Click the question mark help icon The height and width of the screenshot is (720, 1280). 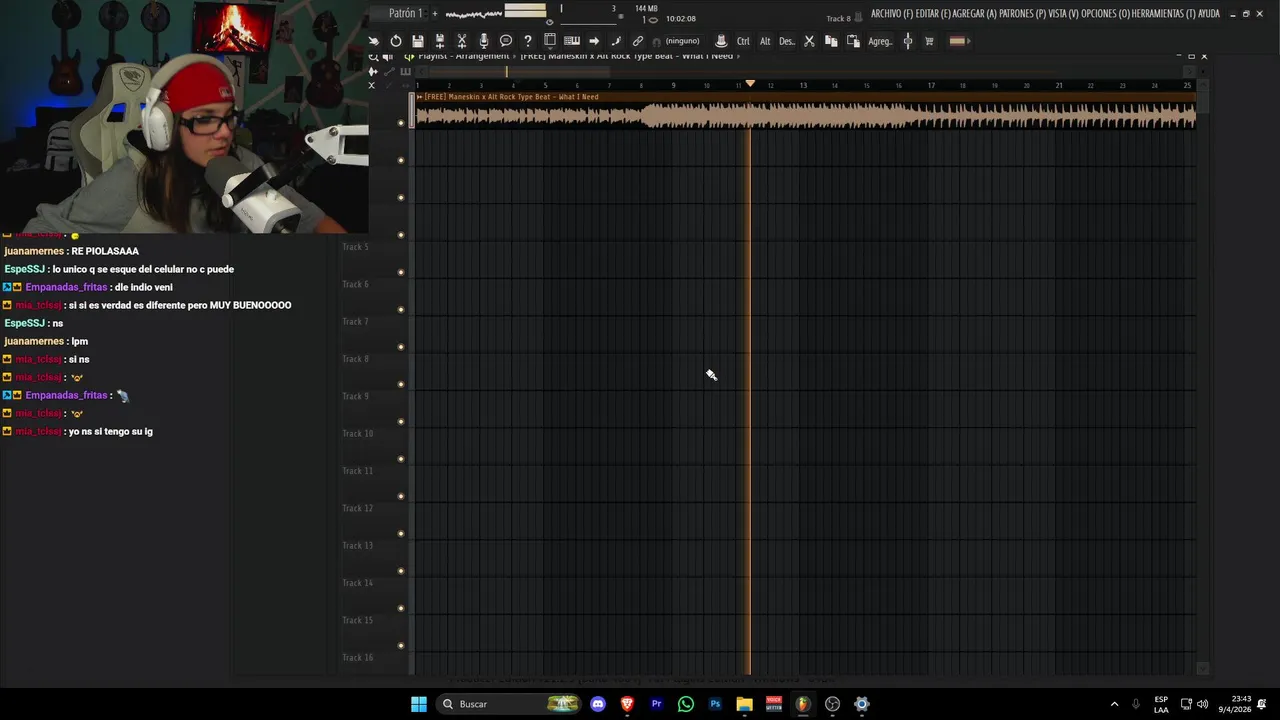coord(528,41)
